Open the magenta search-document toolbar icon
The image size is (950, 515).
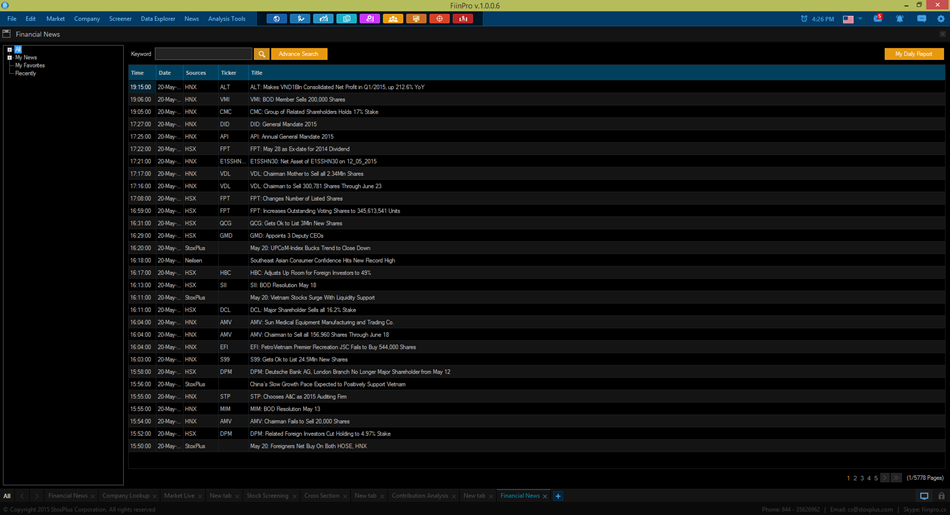(370, 19)
